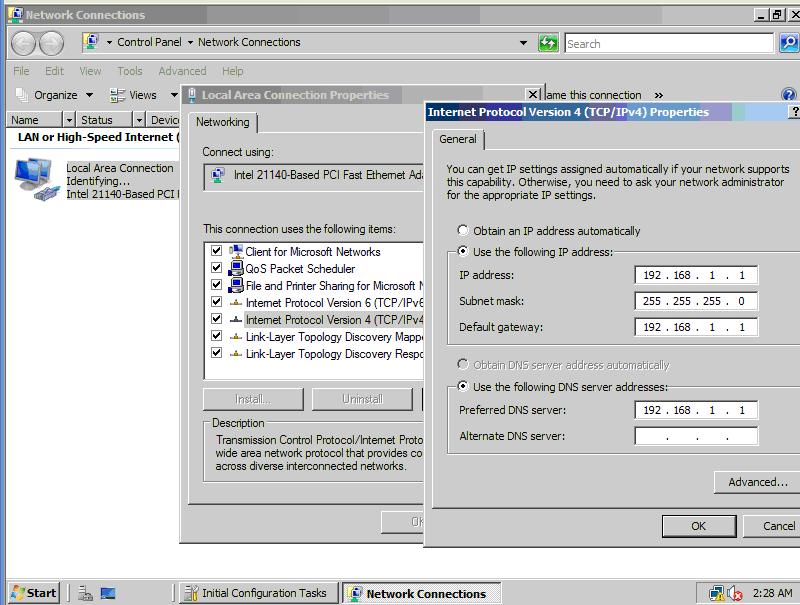The width and height of the screenshot is (800, 605).
Task: Click the network status icon in system tray
Action: point(717,593)
